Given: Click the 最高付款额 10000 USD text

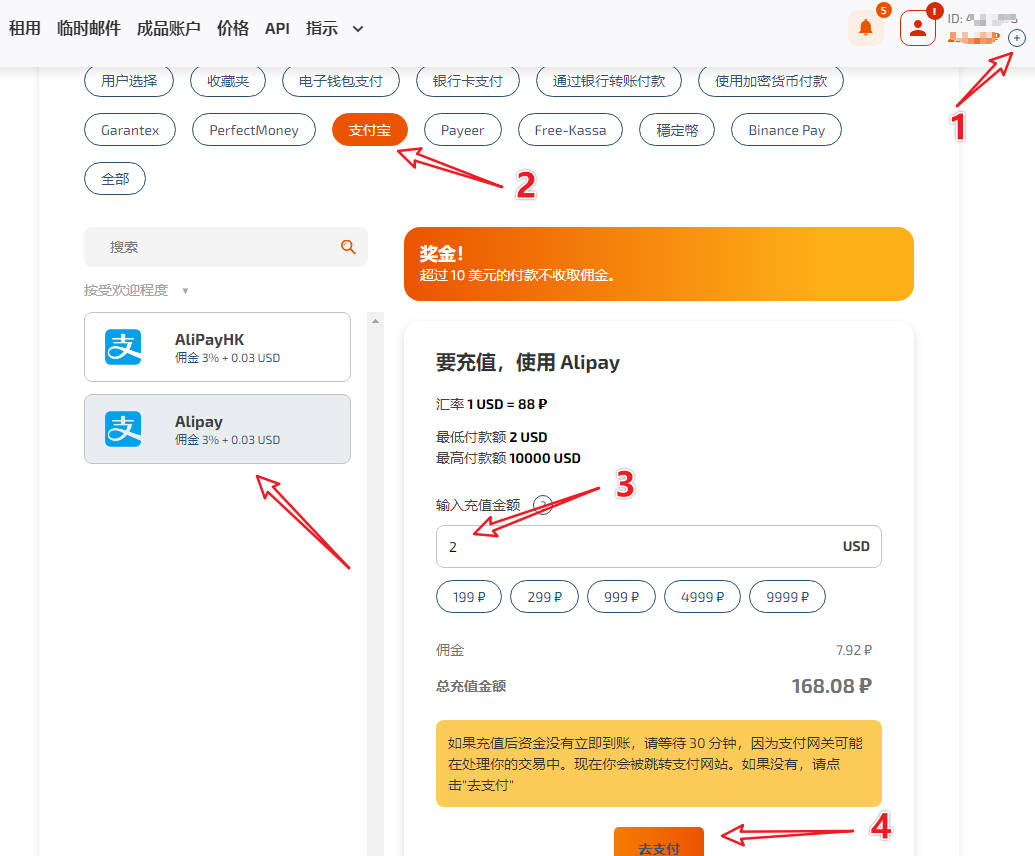Looking at the screenshot, I should pos(508,458).
